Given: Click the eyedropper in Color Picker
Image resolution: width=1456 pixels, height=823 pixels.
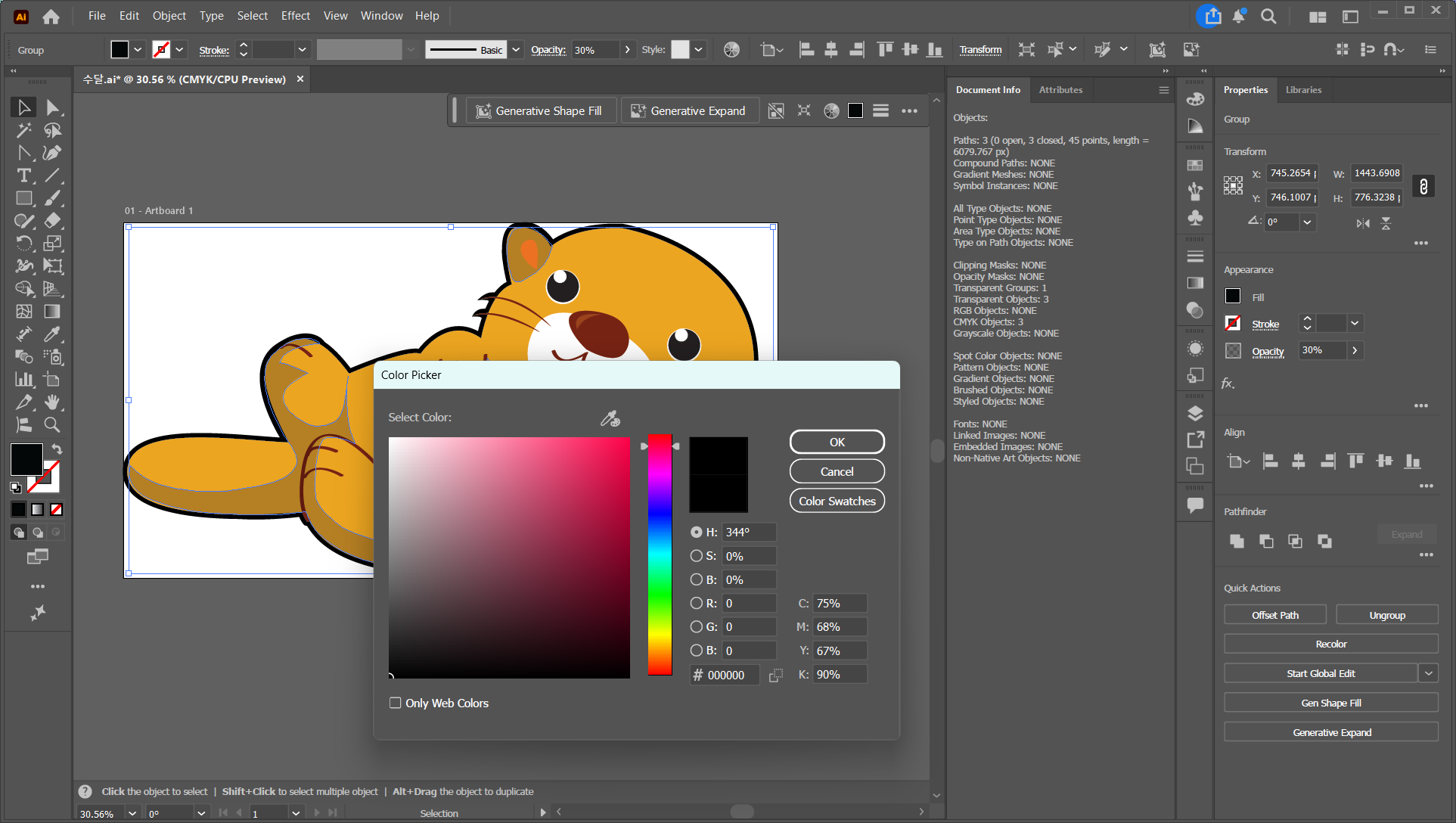Looking at the screenshot, I should (610, 418).
